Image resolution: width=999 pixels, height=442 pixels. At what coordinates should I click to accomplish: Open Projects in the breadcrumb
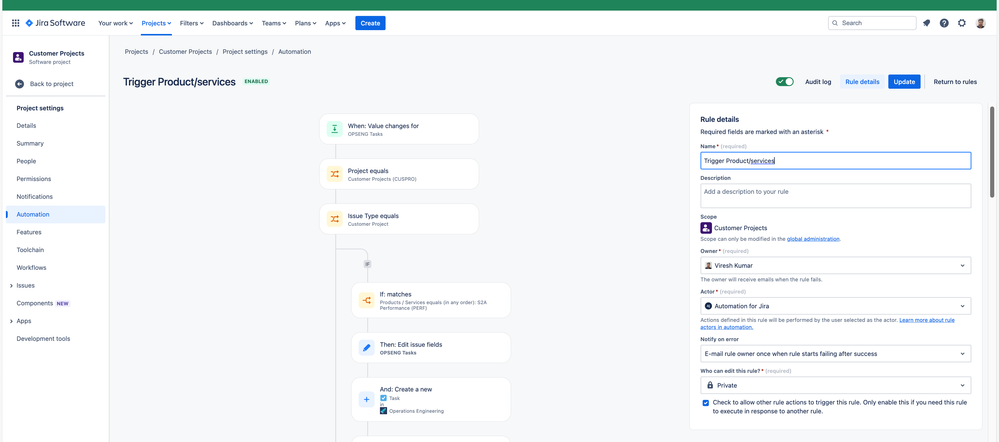pos(136,52)
